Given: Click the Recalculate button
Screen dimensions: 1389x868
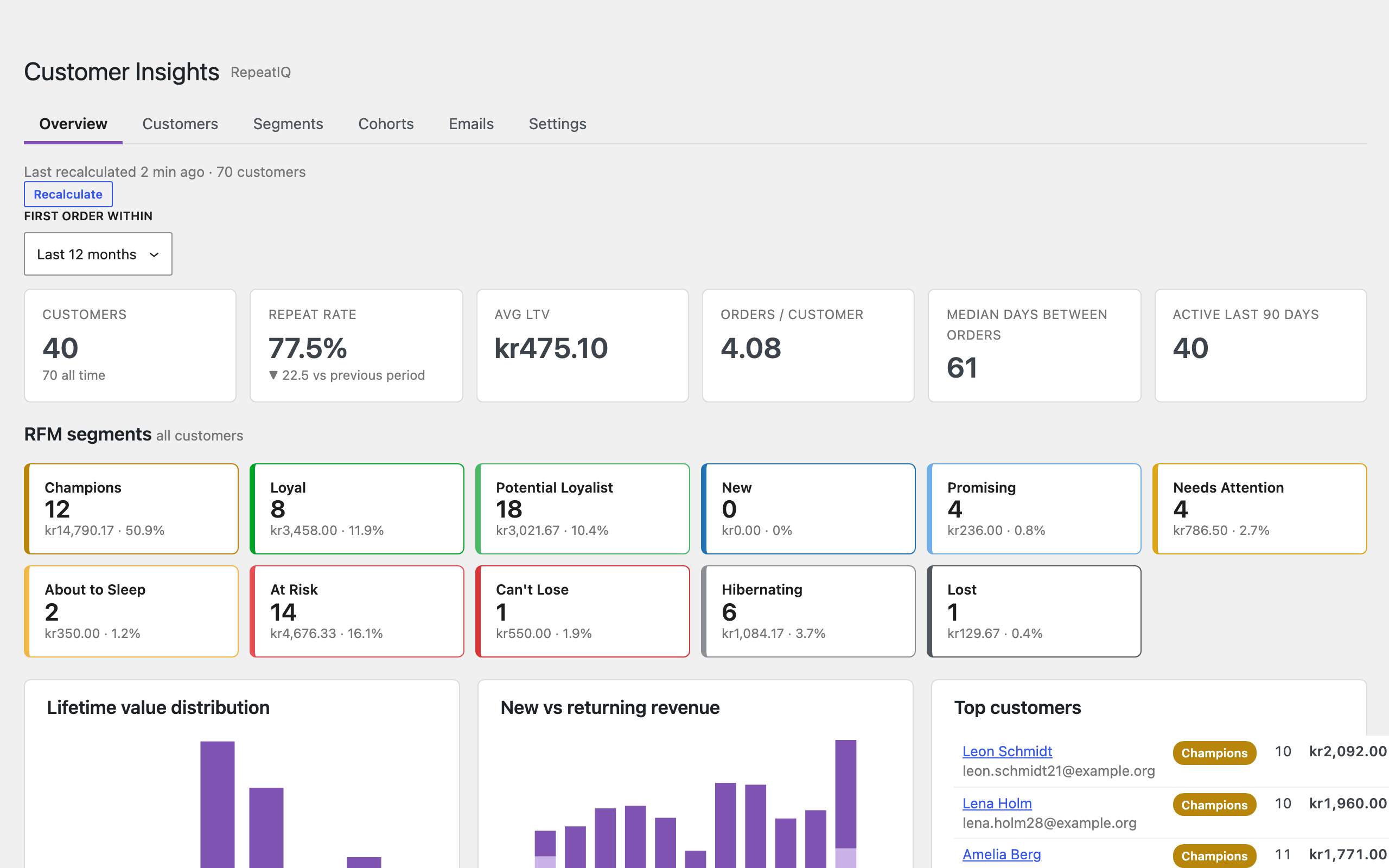Looking at the screenshot, I should [x=68, y=194].
